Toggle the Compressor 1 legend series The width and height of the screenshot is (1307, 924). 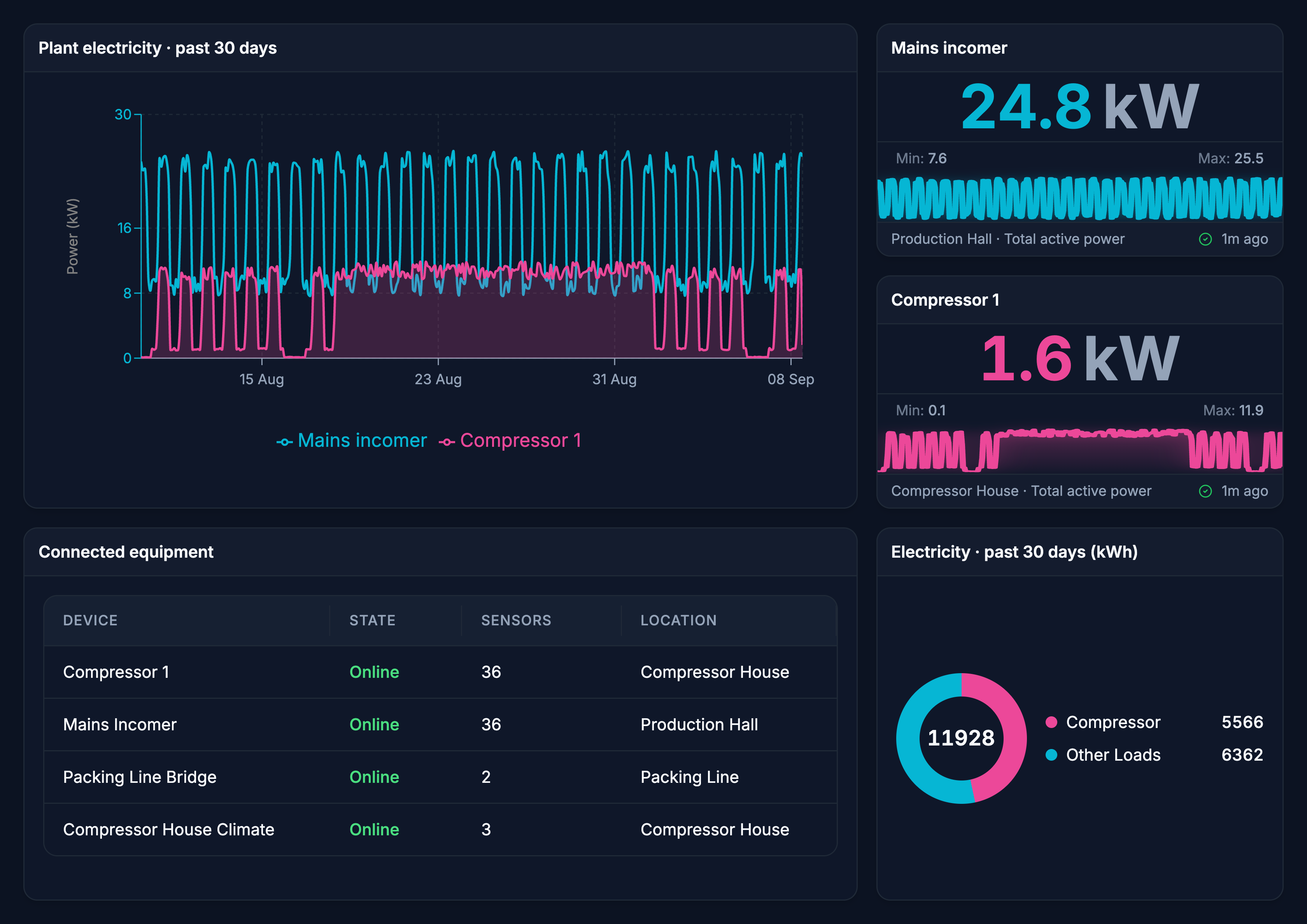(510, 440)
